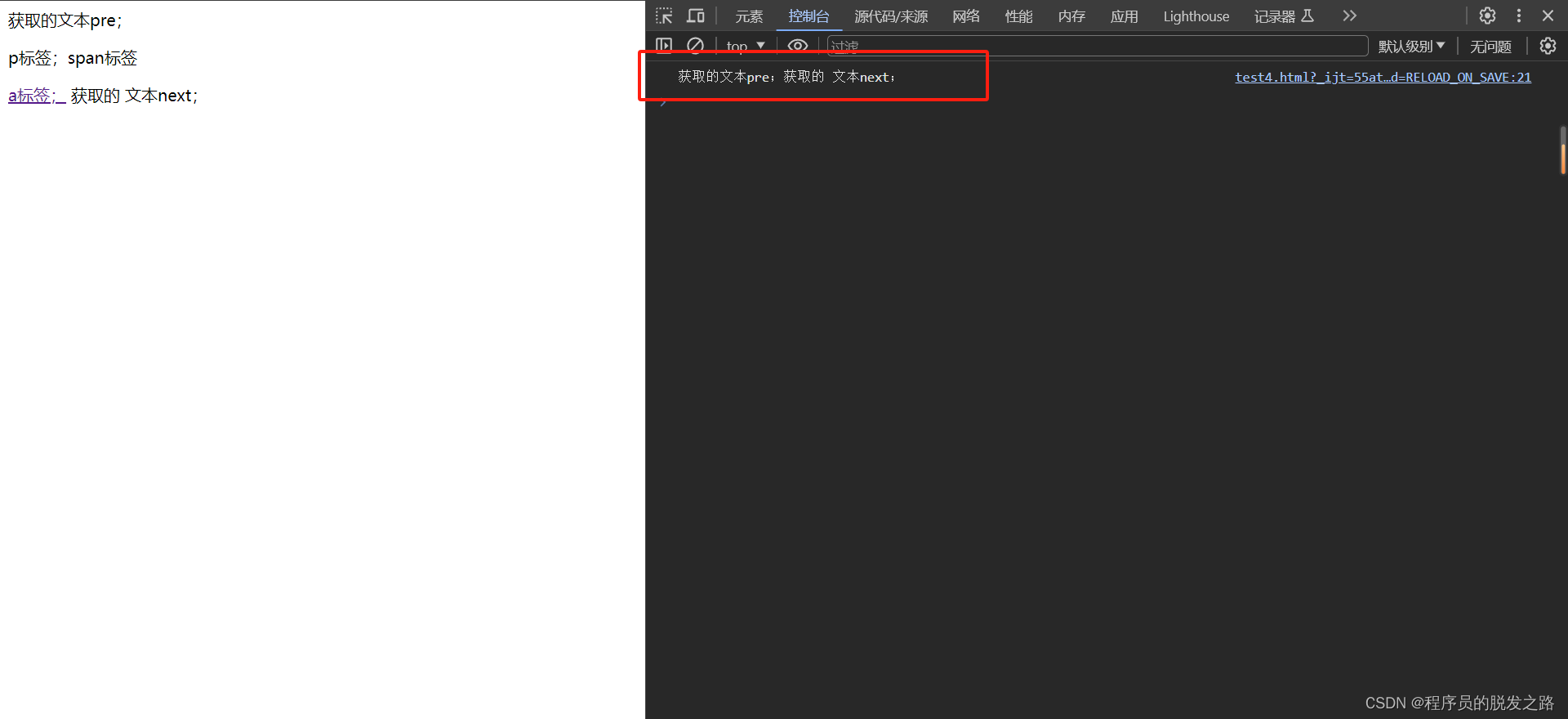Switch to the 应用 tab

pos(1125,16)
